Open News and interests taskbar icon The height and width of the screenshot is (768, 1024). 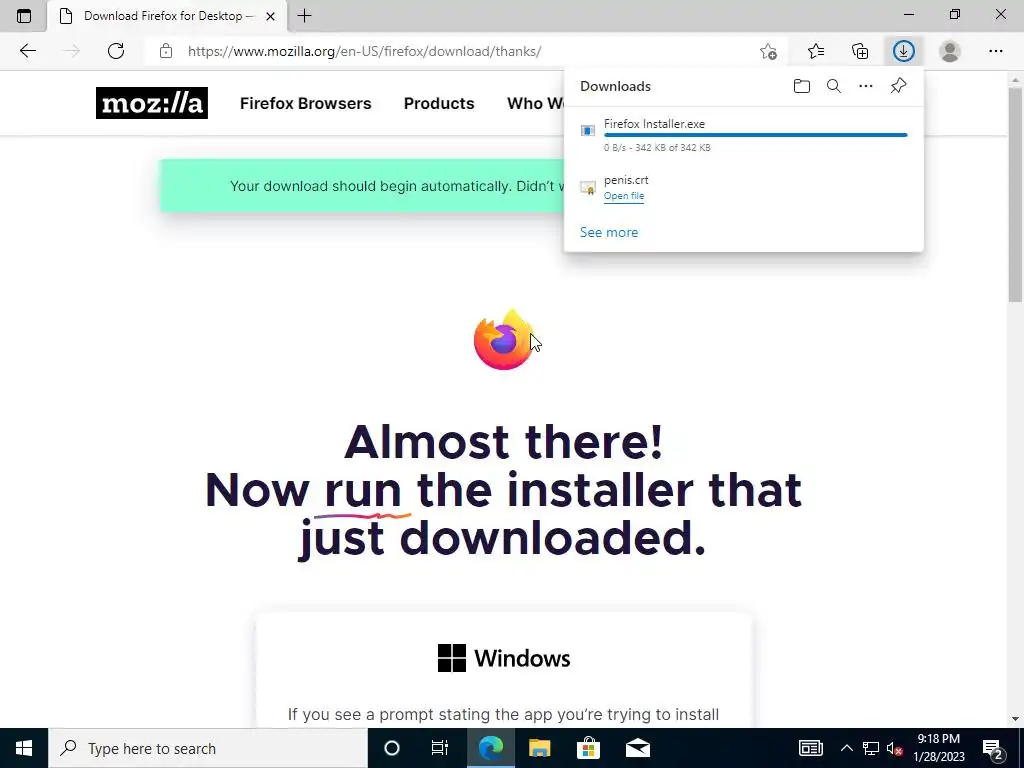point(810,748)
